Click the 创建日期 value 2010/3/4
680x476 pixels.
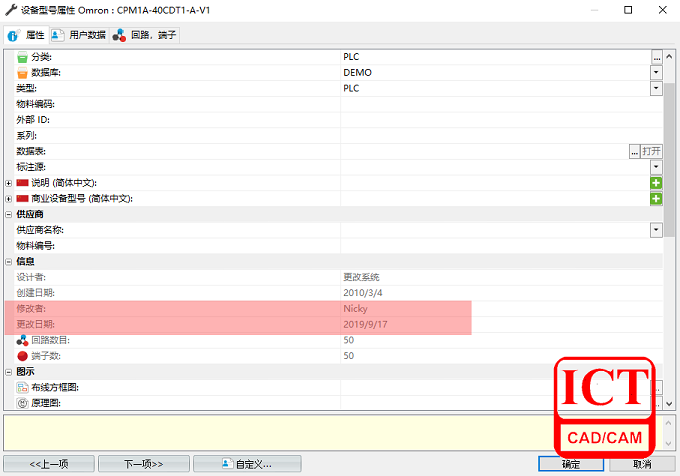click(x=363, y=293)
